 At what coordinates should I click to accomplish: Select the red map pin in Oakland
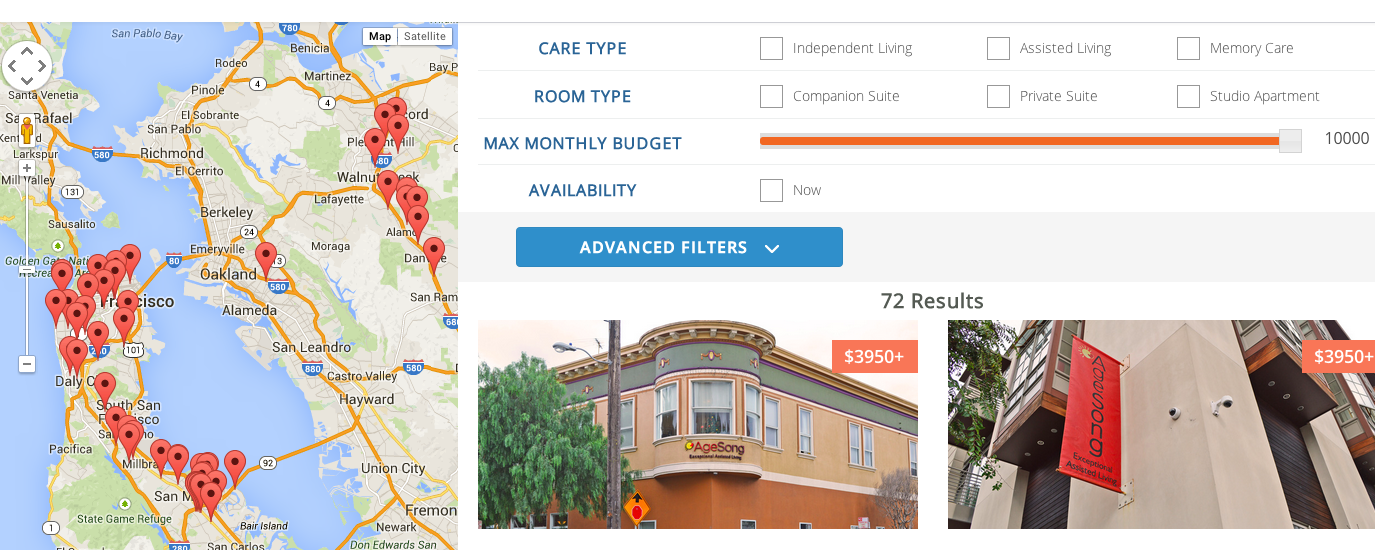266,257
